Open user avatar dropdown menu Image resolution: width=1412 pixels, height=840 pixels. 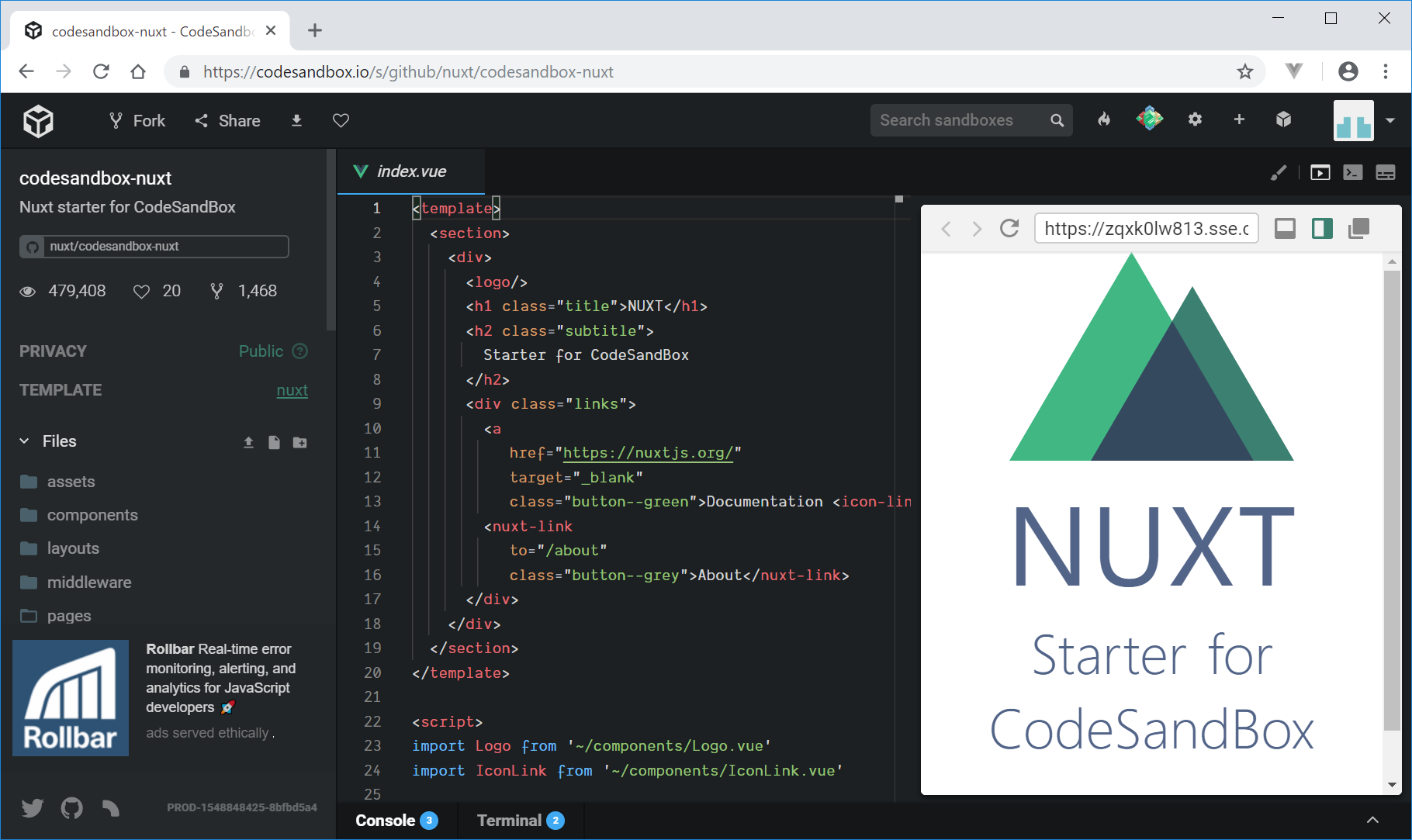[x=1390, y=120]
